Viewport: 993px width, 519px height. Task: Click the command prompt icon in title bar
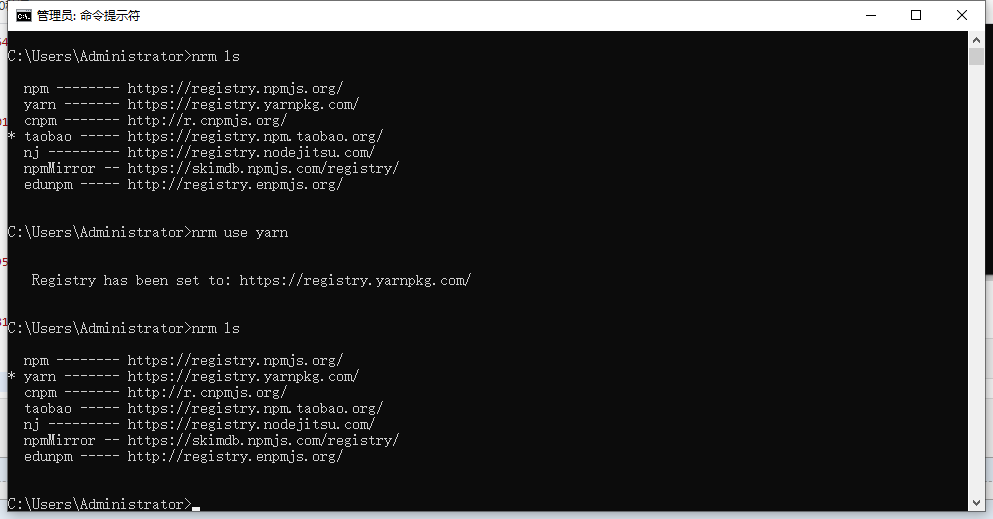[x=23, y=16]
